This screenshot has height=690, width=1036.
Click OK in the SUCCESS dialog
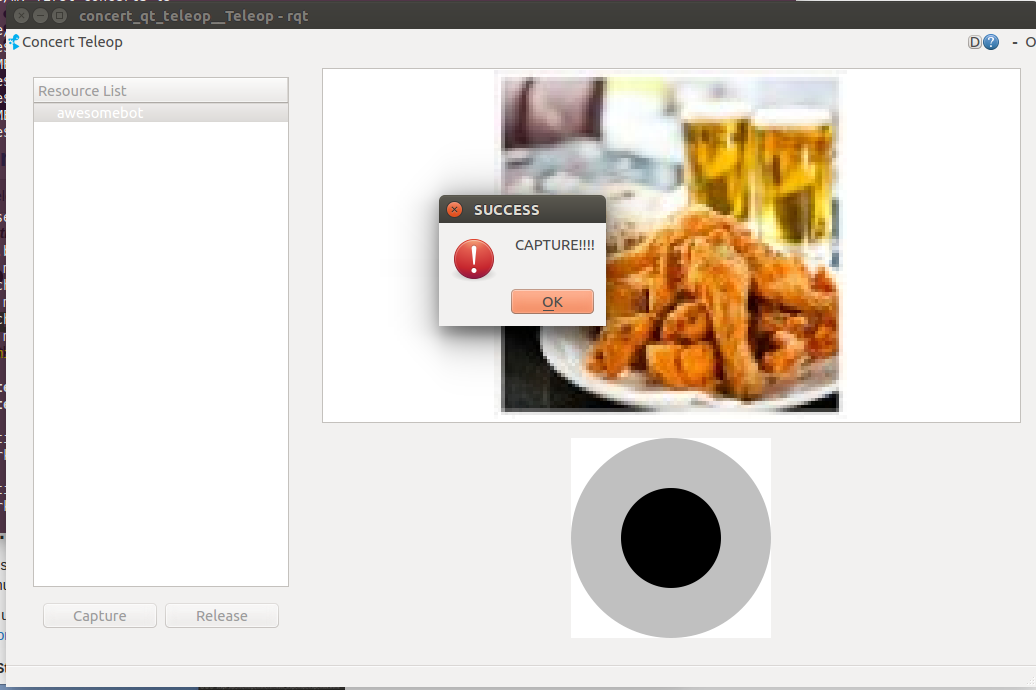coord(552,302)
